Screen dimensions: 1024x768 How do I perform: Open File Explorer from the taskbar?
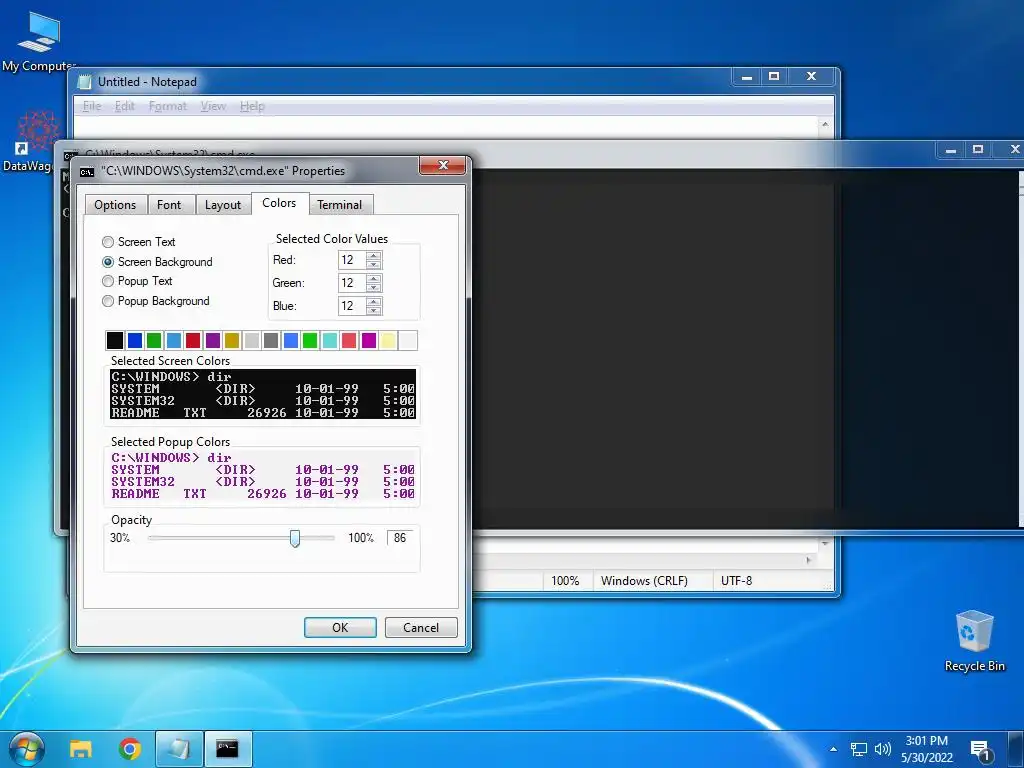click(80, 748)
